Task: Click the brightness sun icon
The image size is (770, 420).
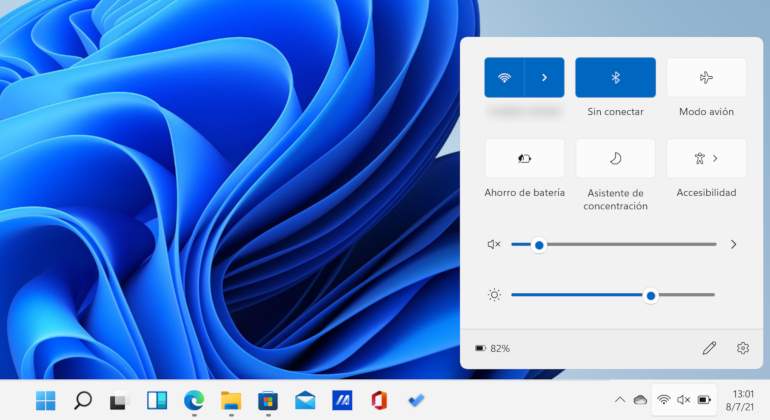Action: coord(494,295)
